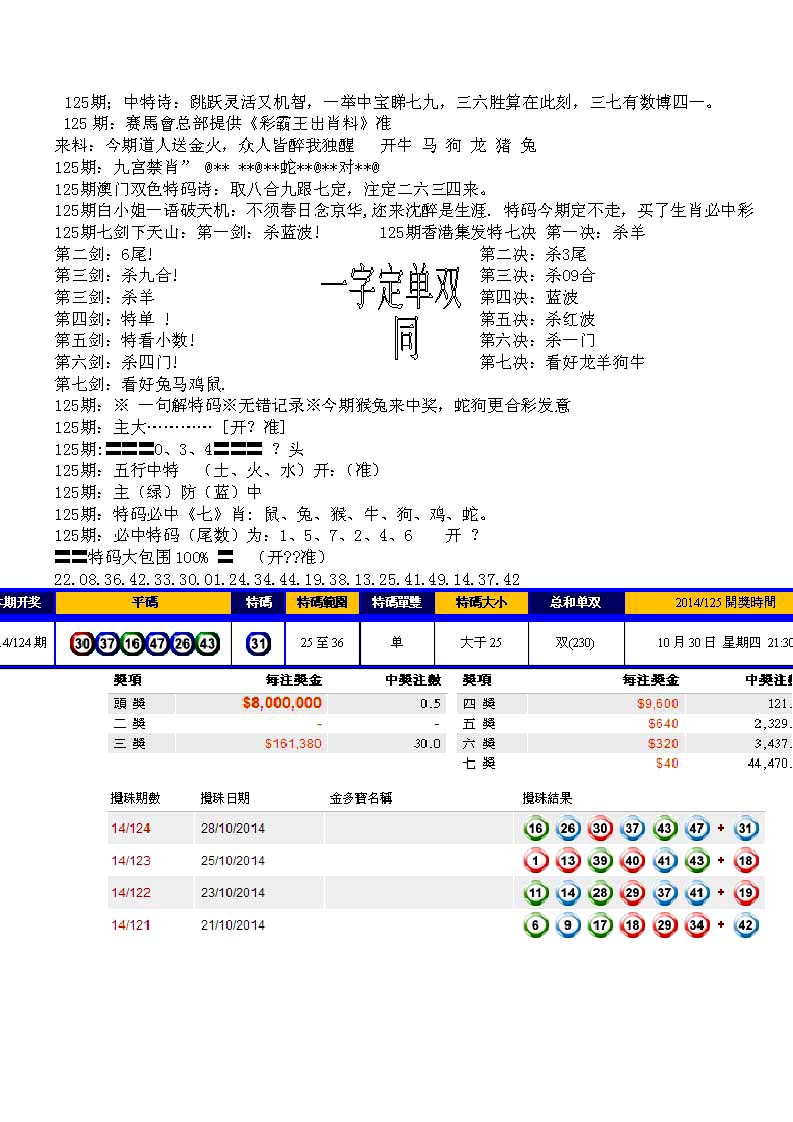The height and width of the screenshot is (1122, 793).
Task: Click the $8,000,000 first prize amount
Action: (x=282, y=703)
